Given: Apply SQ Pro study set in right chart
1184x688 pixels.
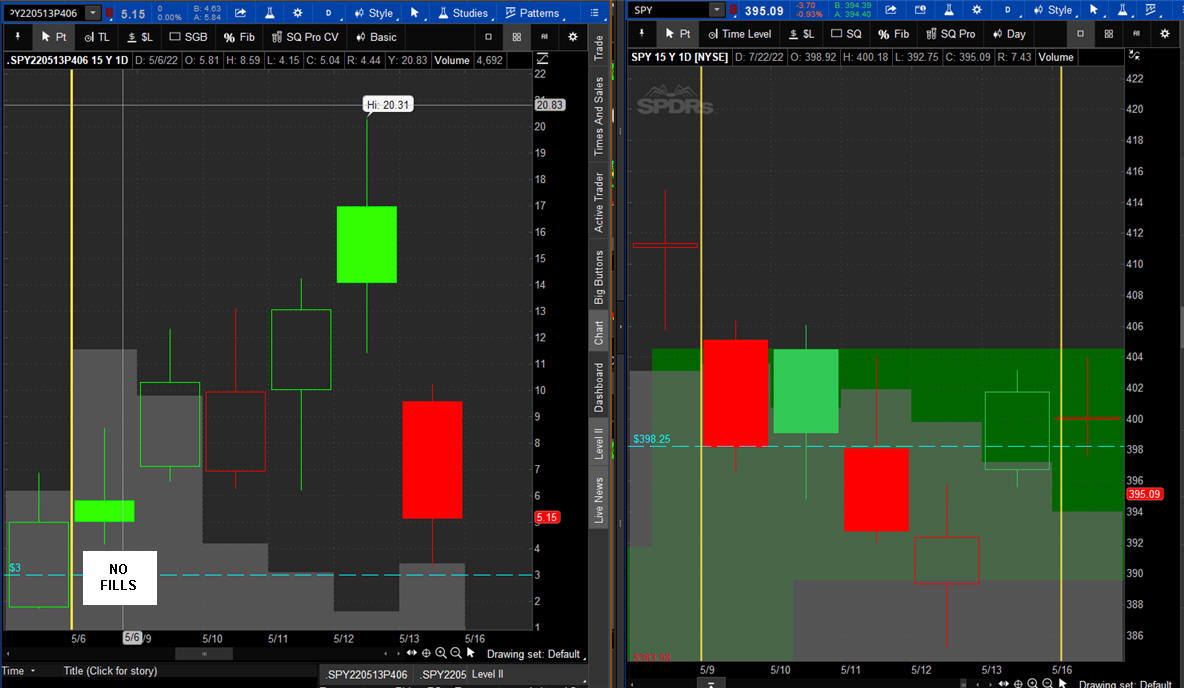Looking at the screenshot, I should click(x=951, y=33).
